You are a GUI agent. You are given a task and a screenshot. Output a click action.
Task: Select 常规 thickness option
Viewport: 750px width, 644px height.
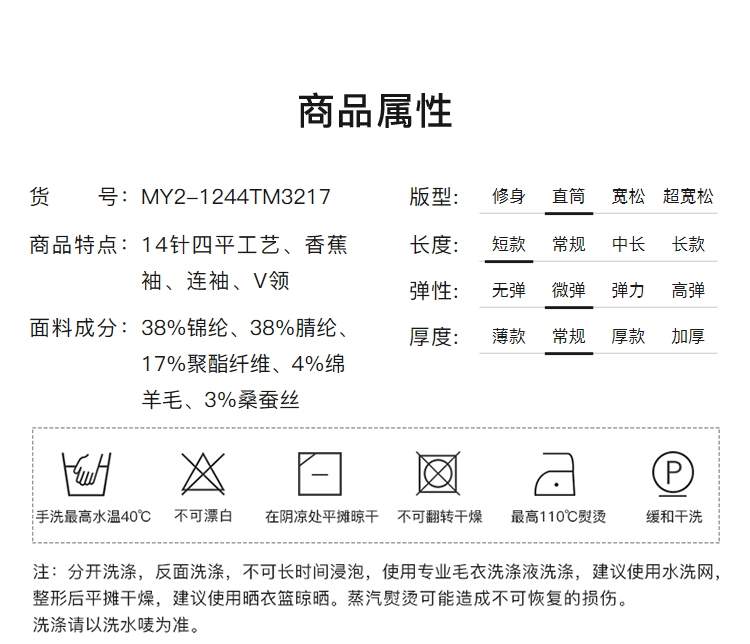pyautogui.click(x=569, y=337)
